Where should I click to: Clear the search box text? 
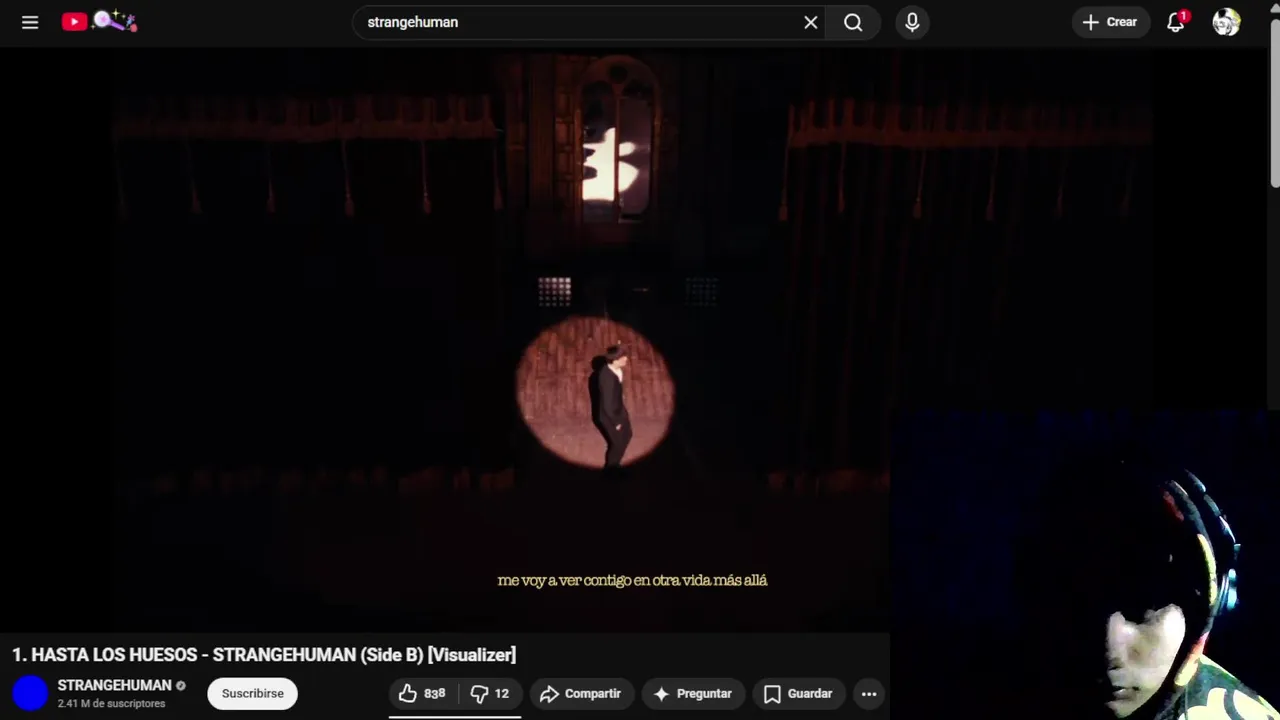[810, 22]
